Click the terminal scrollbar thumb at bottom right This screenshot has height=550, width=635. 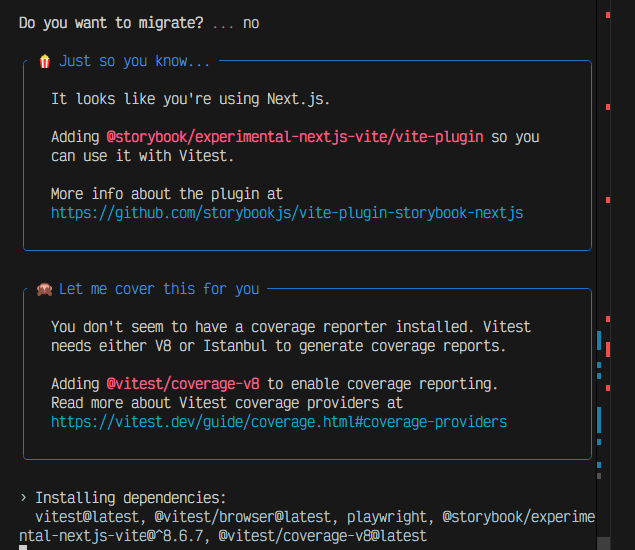point(603,543)
